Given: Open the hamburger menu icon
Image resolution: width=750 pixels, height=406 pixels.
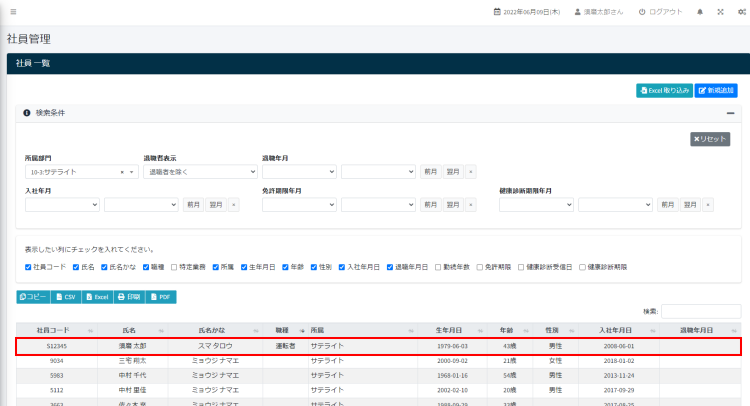Looking at the screenshot, I should tap(12, 12).
